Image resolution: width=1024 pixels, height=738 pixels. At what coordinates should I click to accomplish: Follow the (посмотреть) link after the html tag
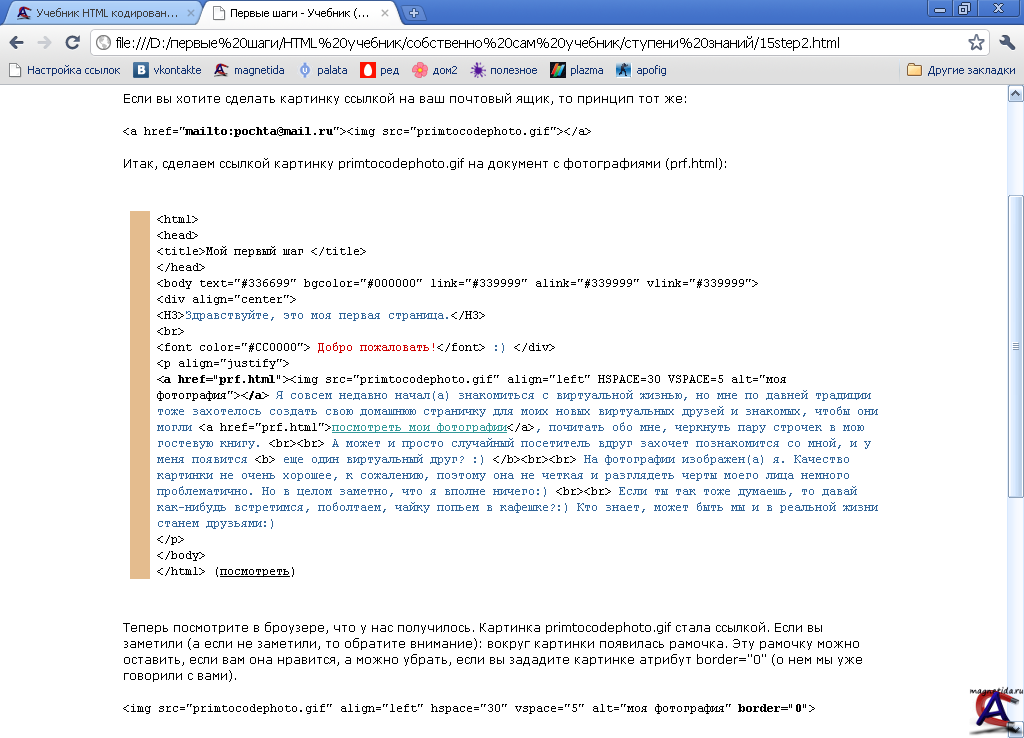coord(255,571)
